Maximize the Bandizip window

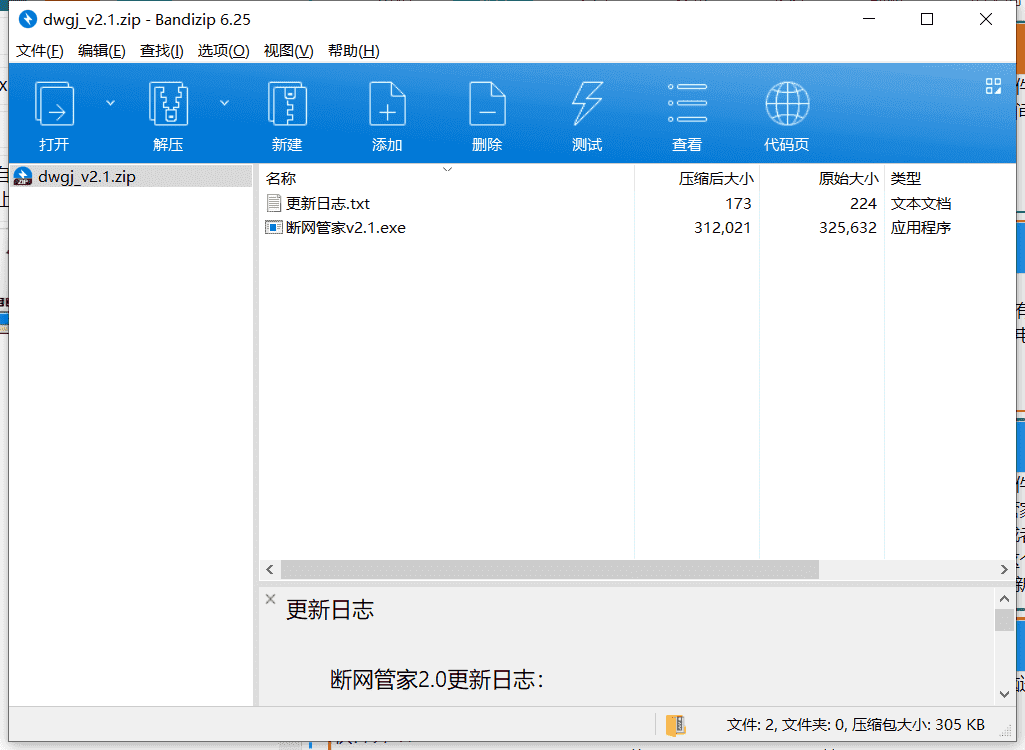(927, 19)
